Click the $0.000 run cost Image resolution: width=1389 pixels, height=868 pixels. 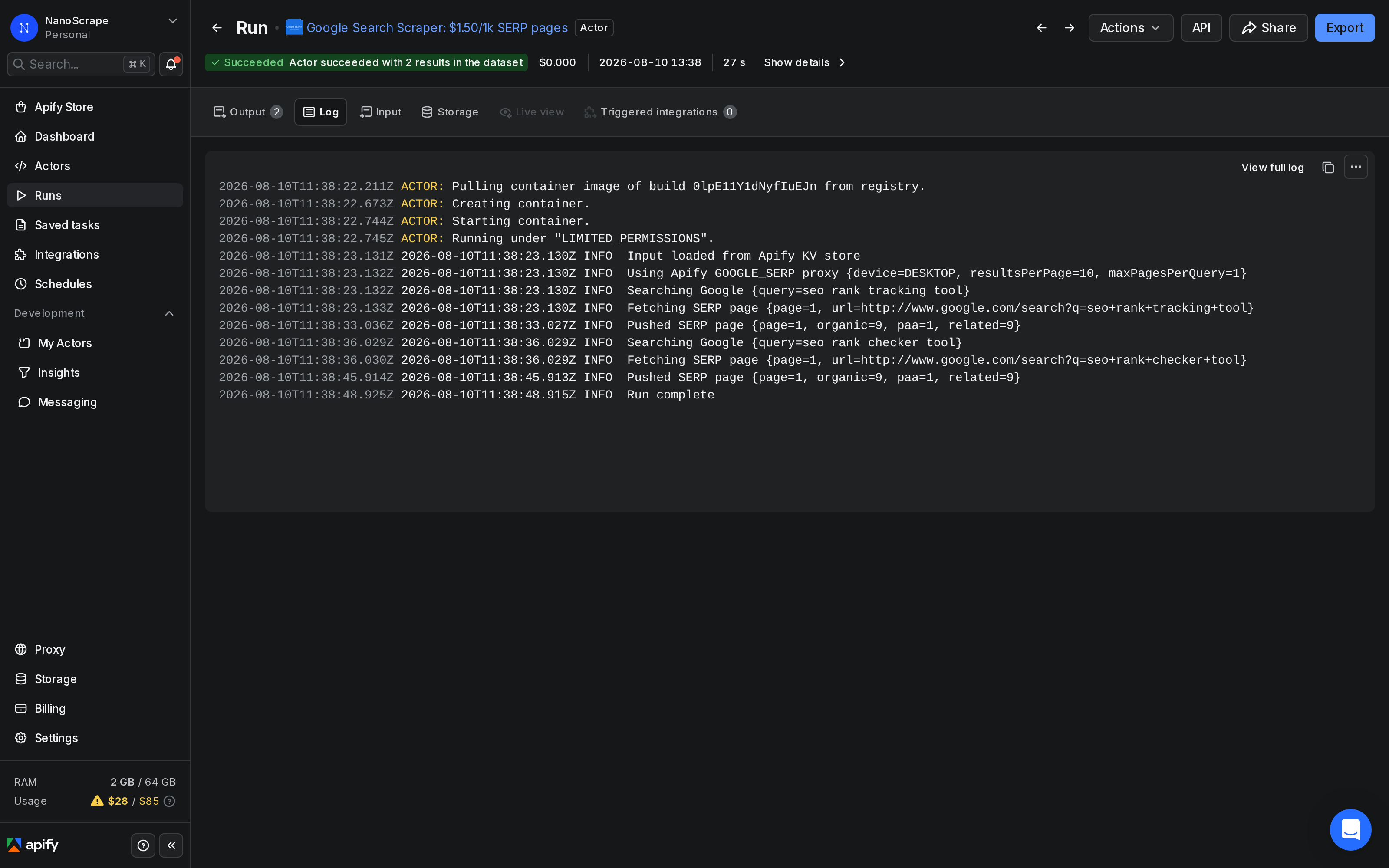point(557,62)
